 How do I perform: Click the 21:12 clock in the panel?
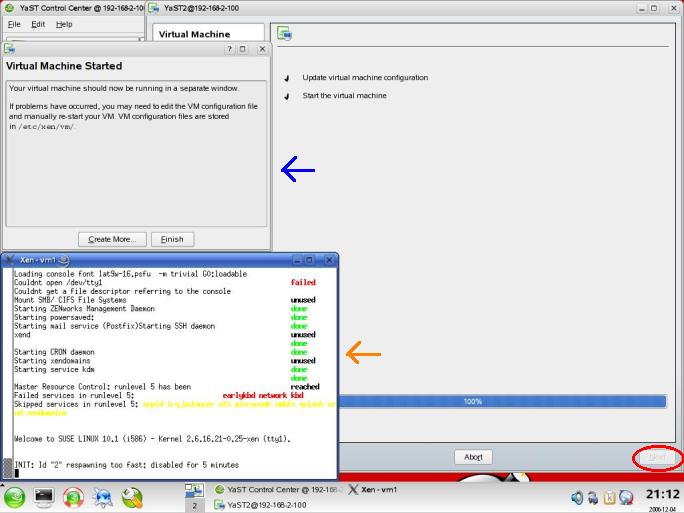point(663,494)
